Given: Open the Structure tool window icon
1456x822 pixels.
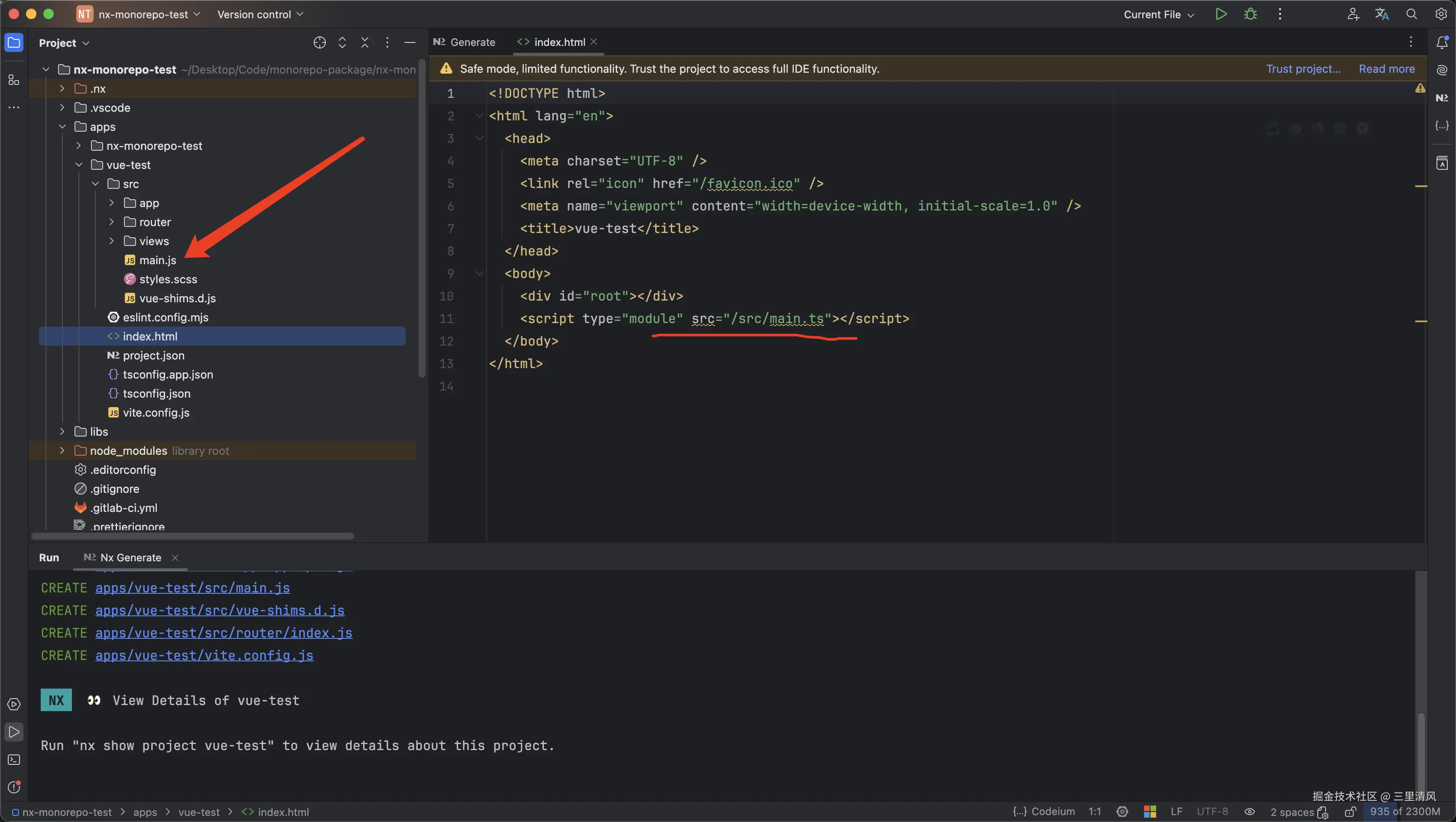Looking at the screenshot, I should pyautogui.click(x=13, y=80).
